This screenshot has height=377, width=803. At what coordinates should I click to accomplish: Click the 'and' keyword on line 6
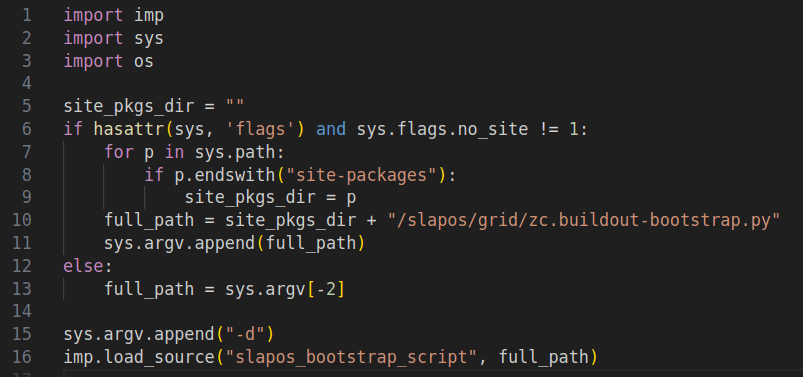point(331,129)
